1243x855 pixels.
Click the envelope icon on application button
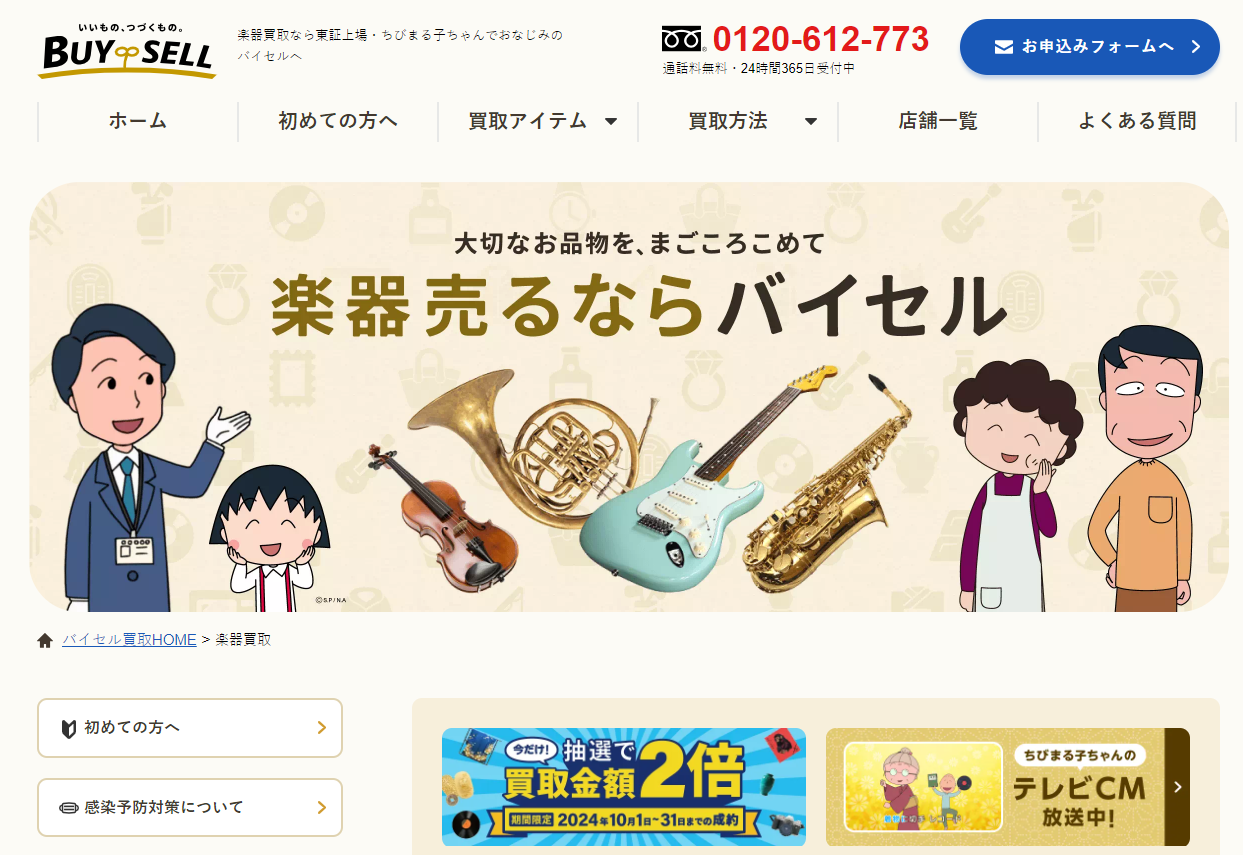pos(1004,47)
